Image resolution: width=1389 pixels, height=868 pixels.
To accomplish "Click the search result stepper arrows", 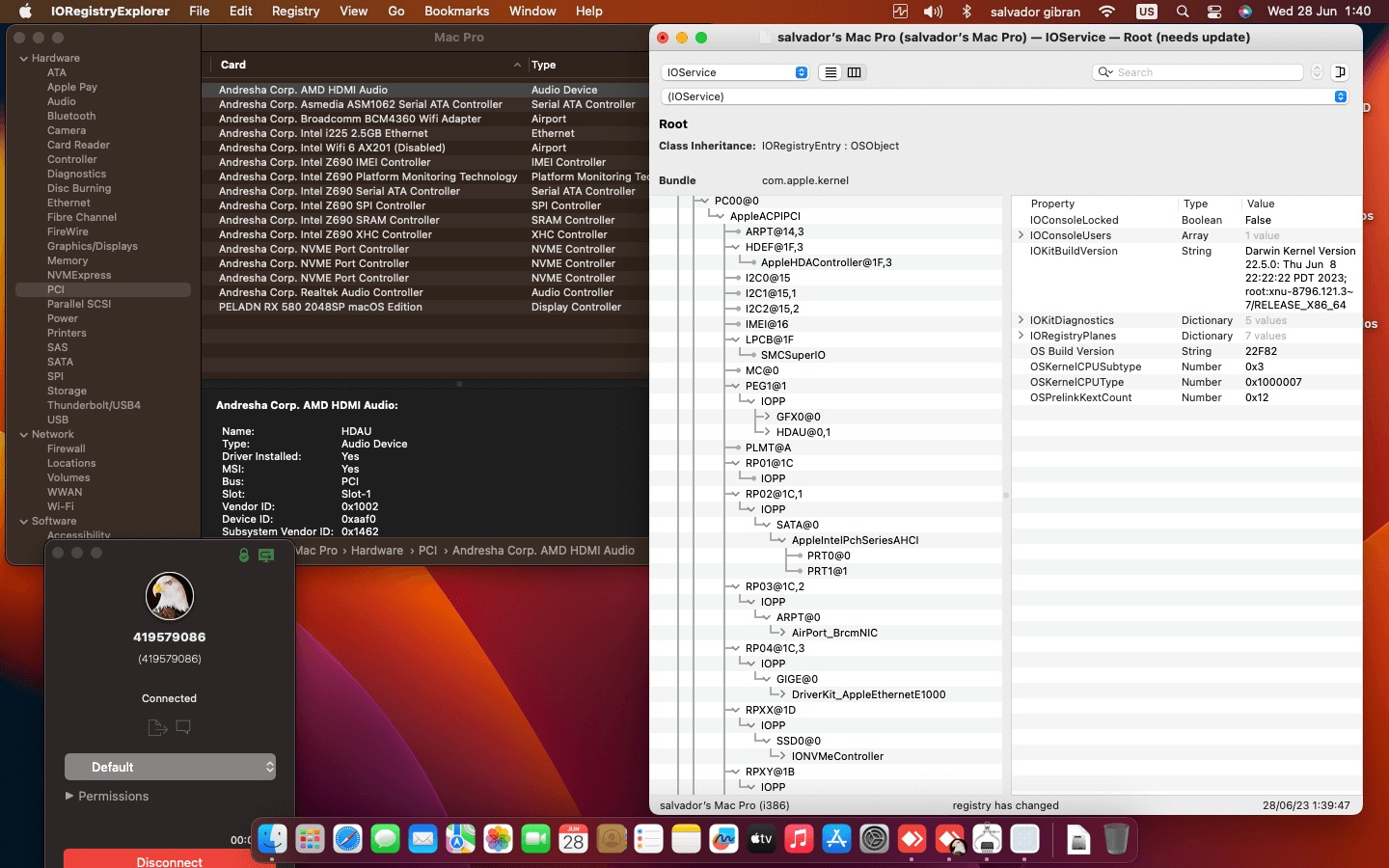I will [x=1317, y=72].
